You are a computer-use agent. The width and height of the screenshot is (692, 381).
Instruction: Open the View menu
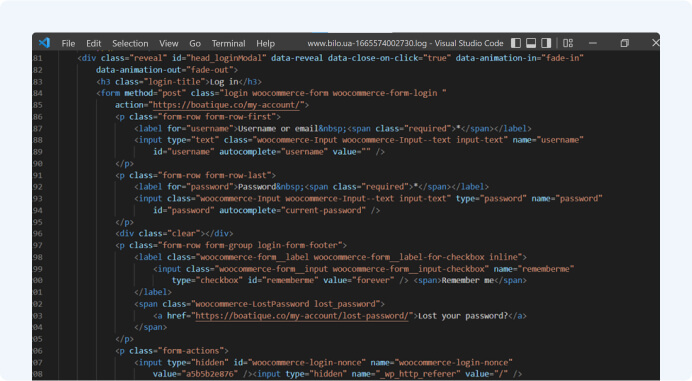click(169, 43)
